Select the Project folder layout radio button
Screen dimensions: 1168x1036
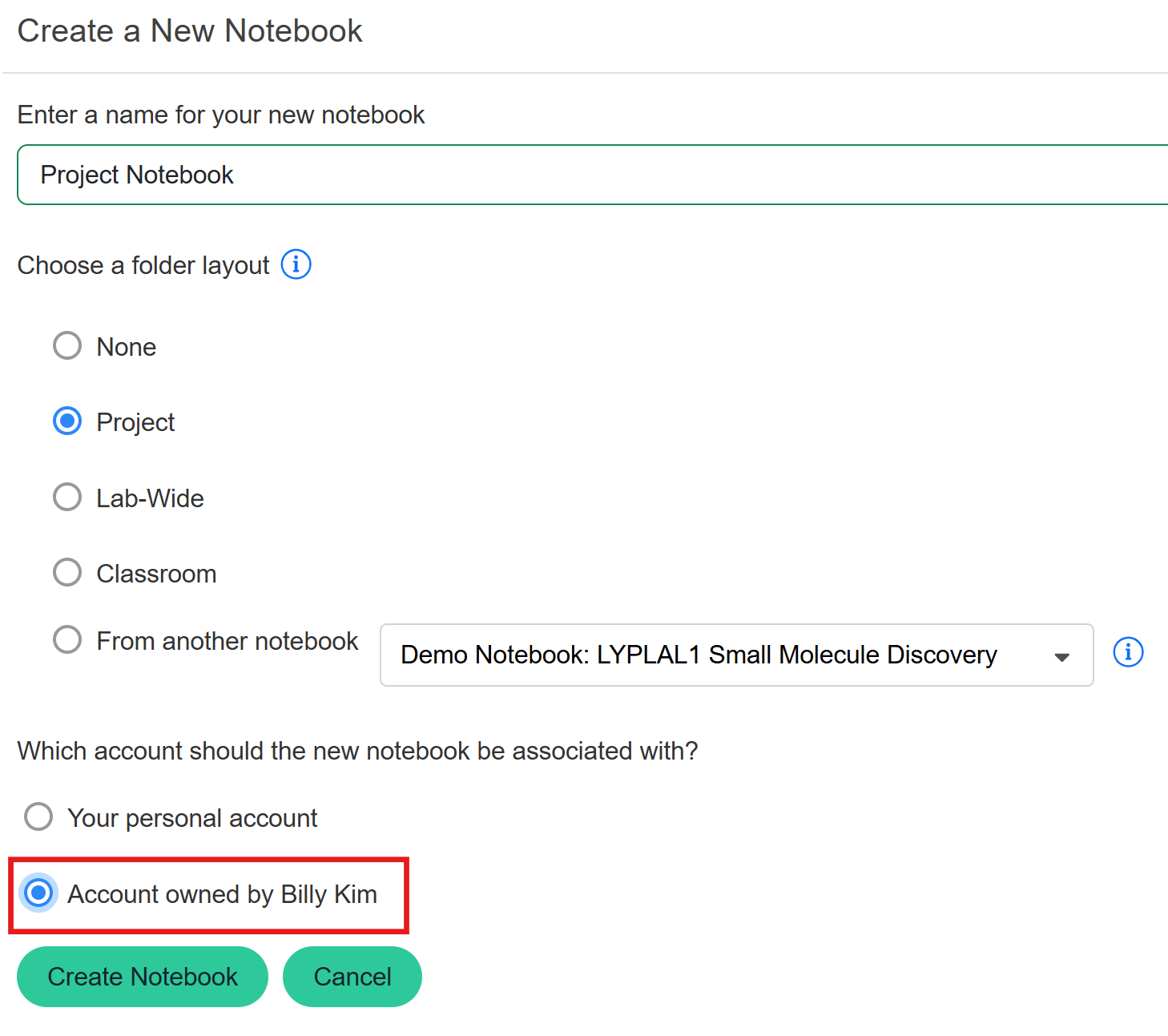tap(67, 421)
